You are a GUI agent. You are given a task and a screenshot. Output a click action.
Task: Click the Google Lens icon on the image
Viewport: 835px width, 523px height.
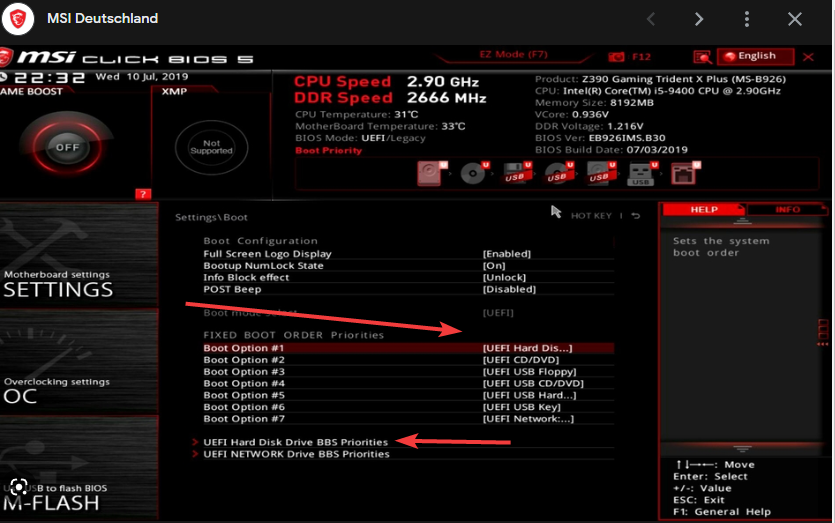(x=18, y=487)
